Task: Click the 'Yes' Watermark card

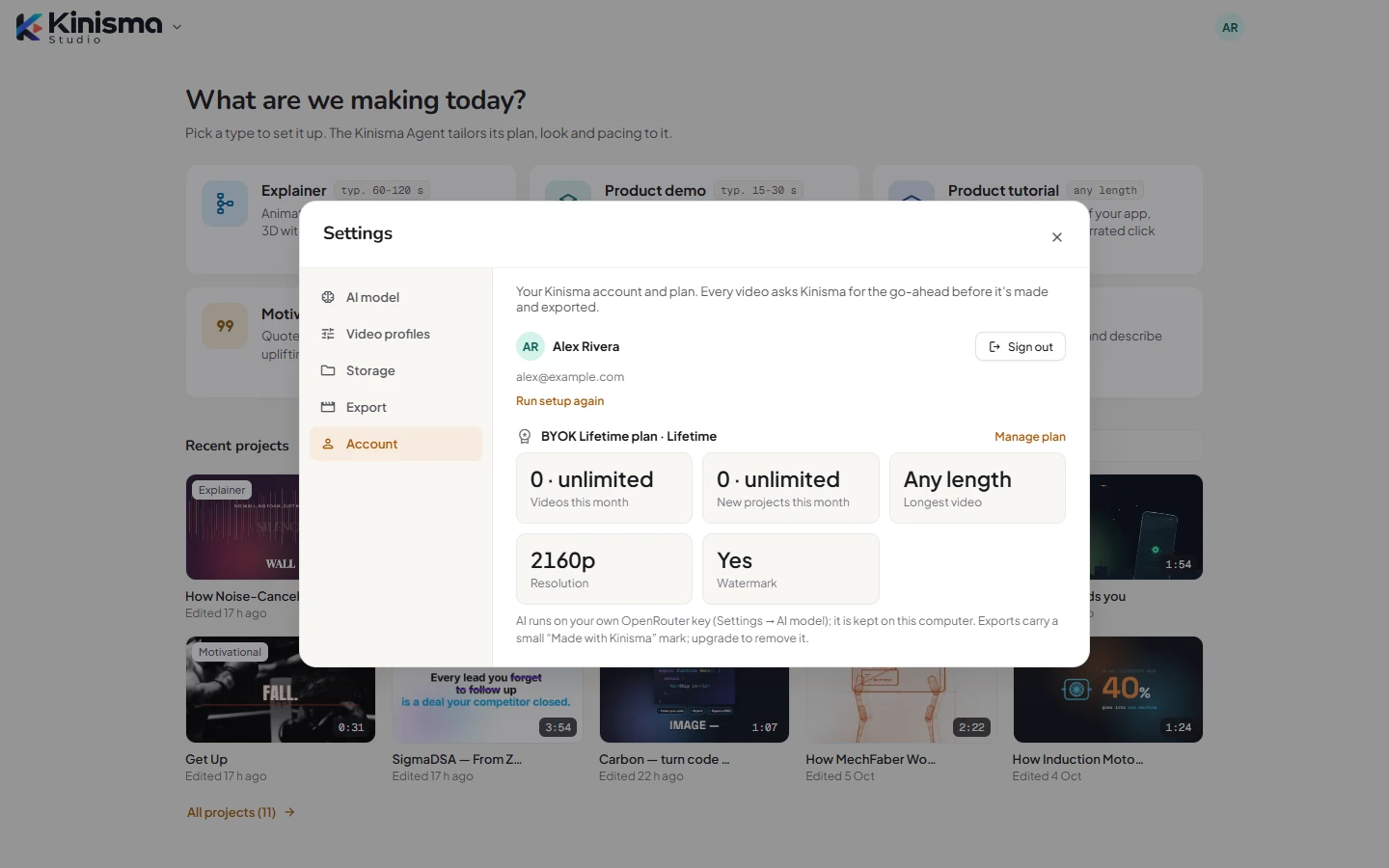Action: [791, 569]
